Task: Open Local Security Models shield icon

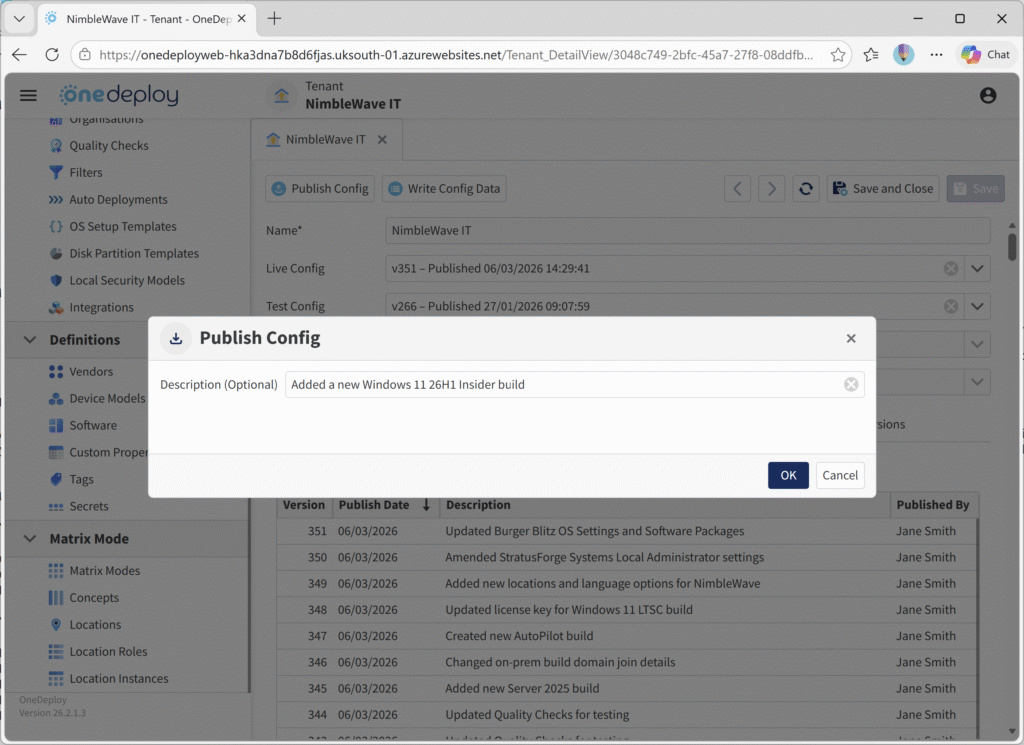Action: pos(56,280)
